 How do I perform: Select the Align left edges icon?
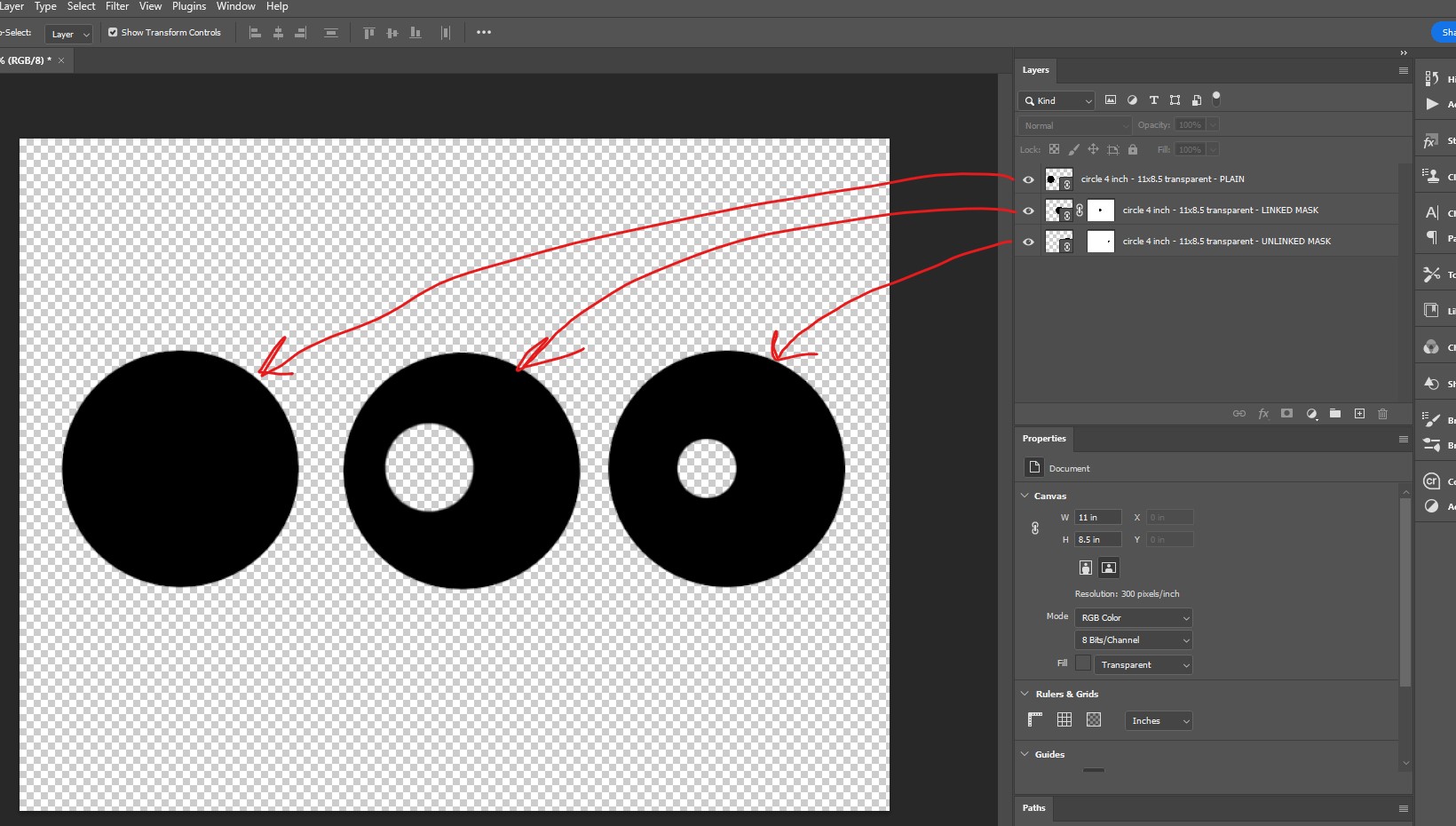(255, 32)
